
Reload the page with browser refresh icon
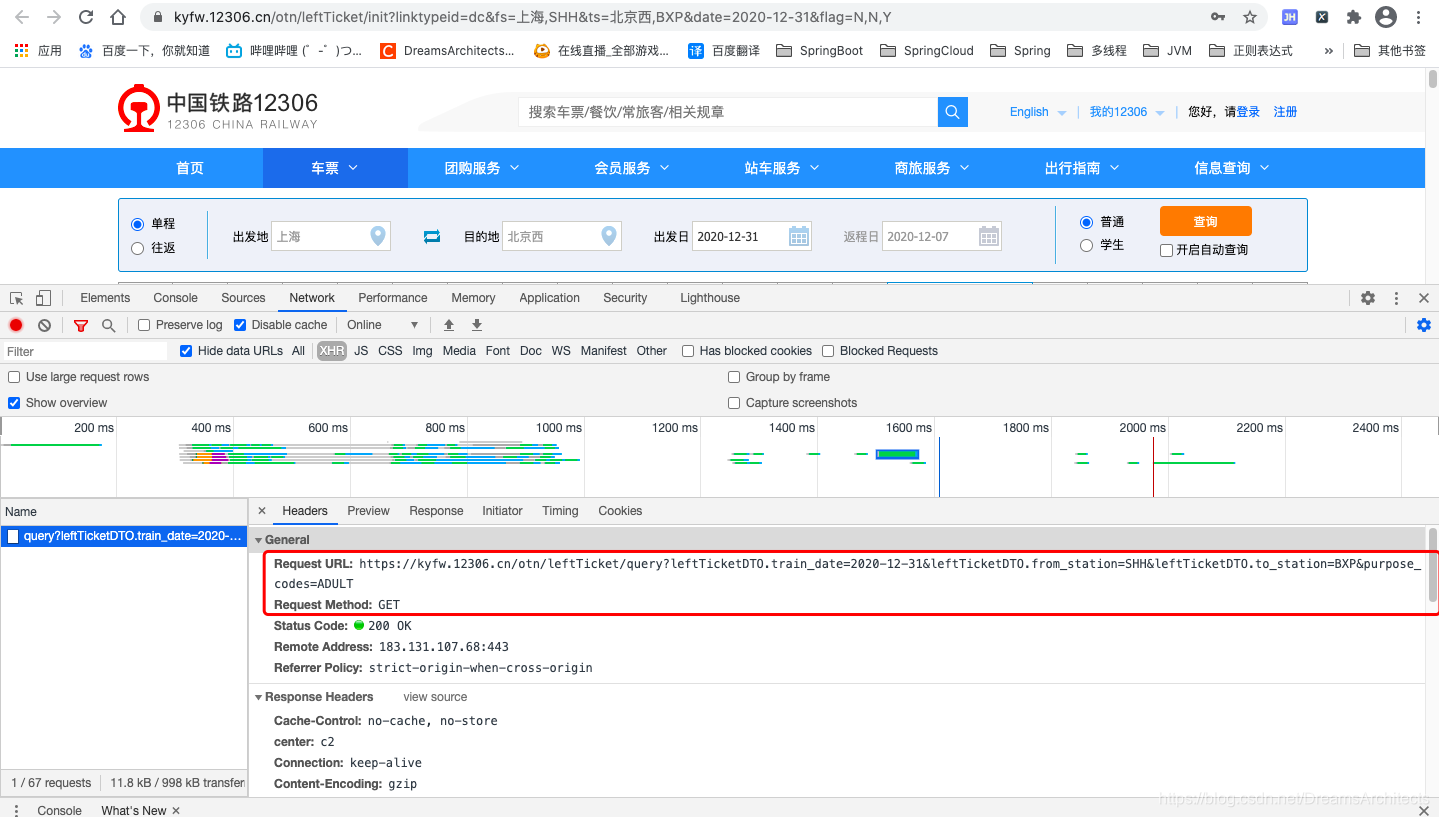[x=86, y=17]
